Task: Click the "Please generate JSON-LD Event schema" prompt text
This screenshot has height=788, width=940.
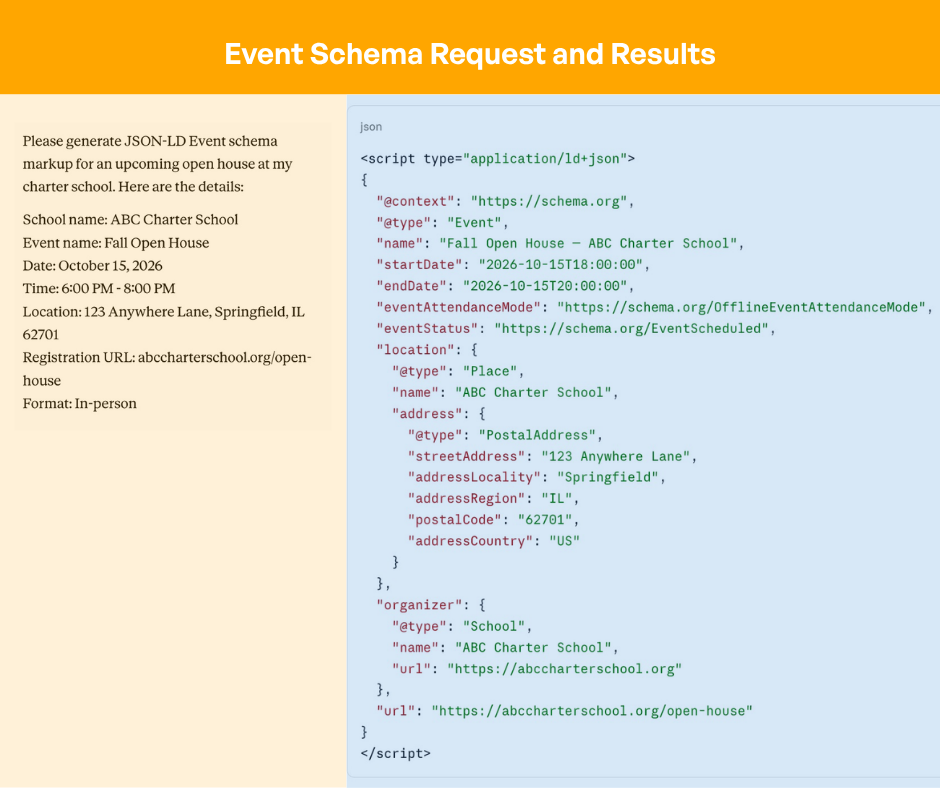Action: point(158,164)
